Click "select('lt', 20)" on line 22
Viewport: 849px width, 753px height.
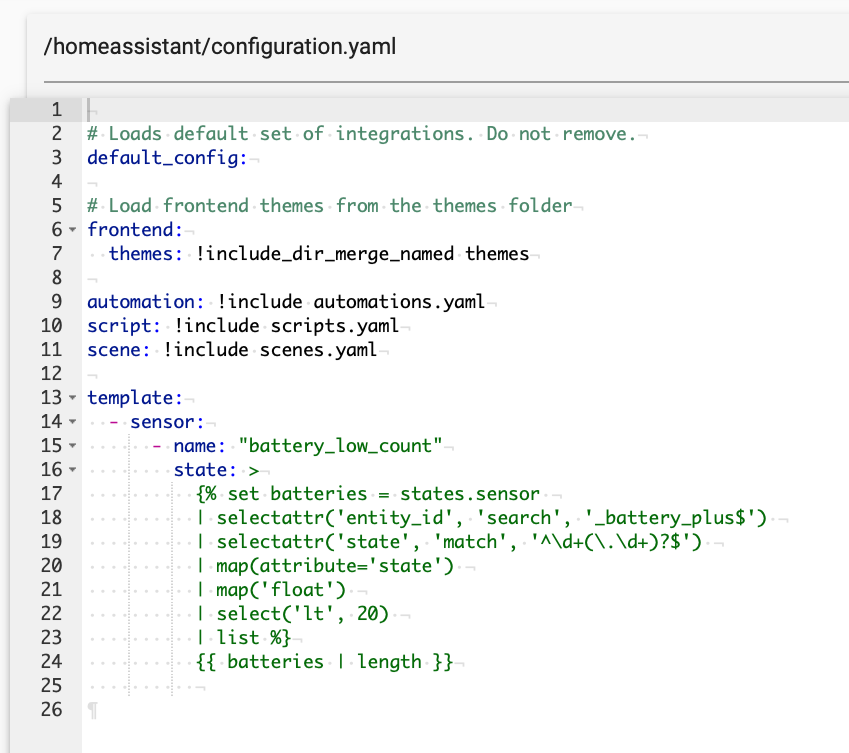click(x=303, y=614)
